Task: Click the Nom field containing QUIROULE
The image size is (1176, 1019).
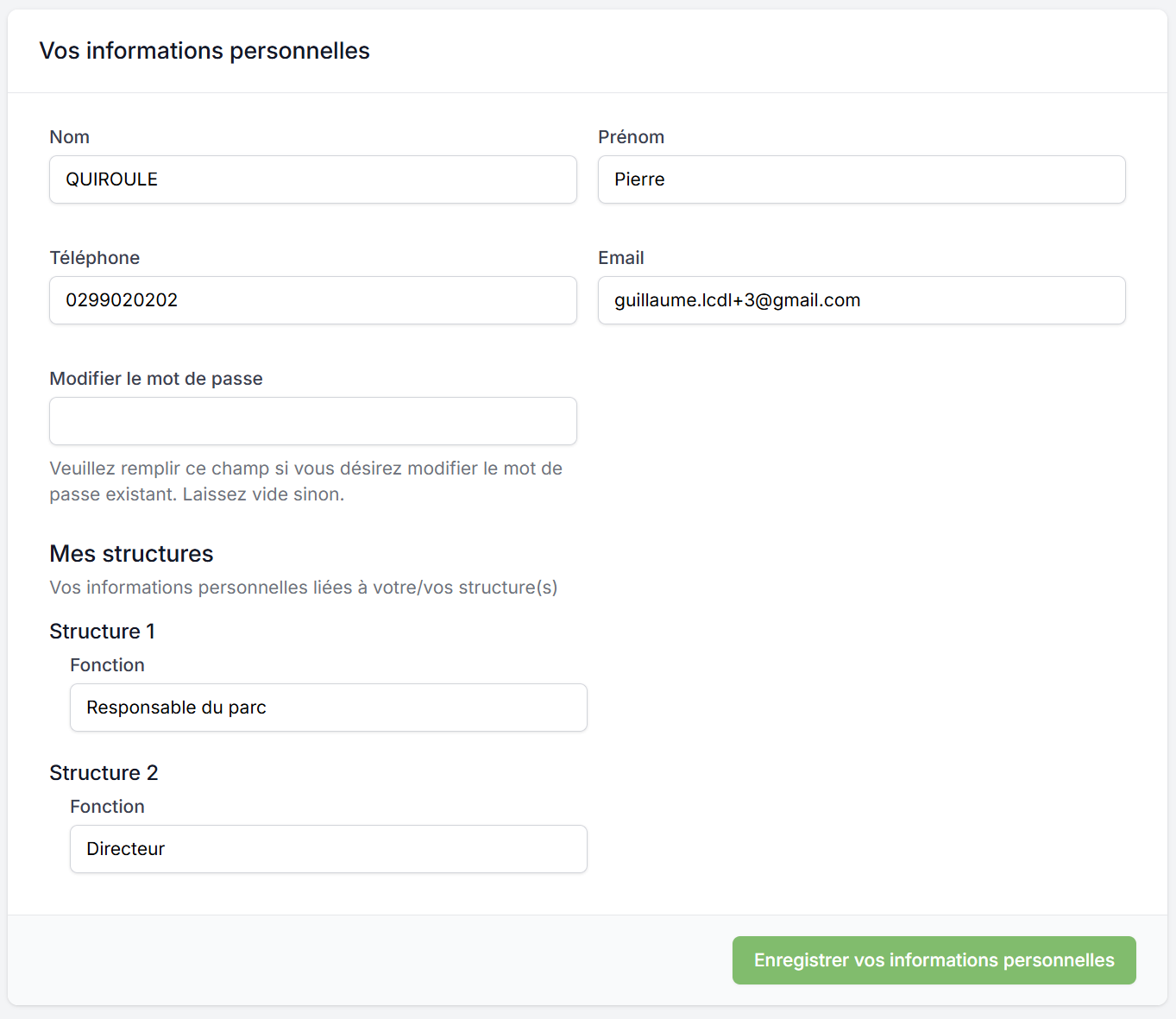Action: [312, 179]
